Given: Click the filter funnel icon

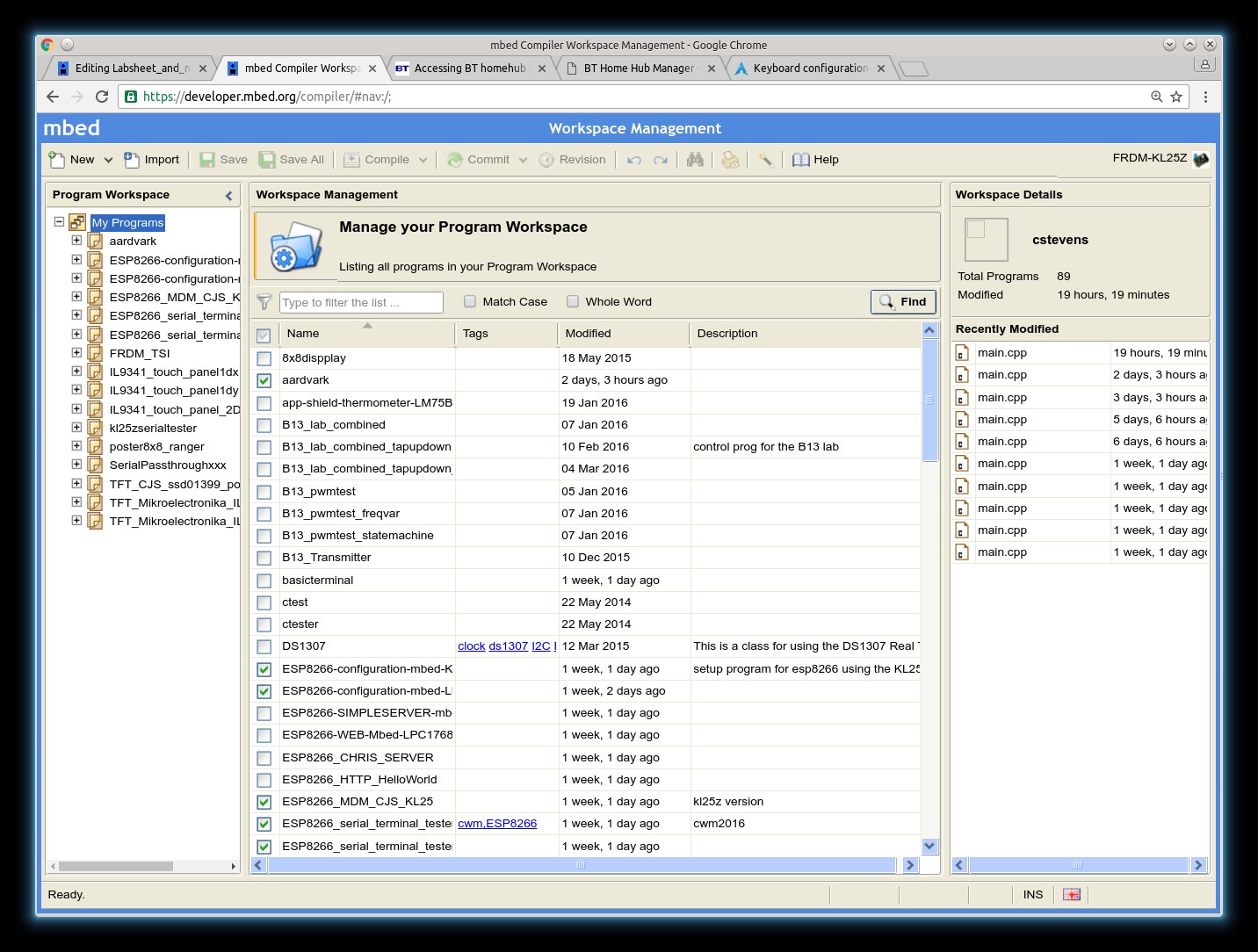Looking at the screenshot, I should 264,302.
